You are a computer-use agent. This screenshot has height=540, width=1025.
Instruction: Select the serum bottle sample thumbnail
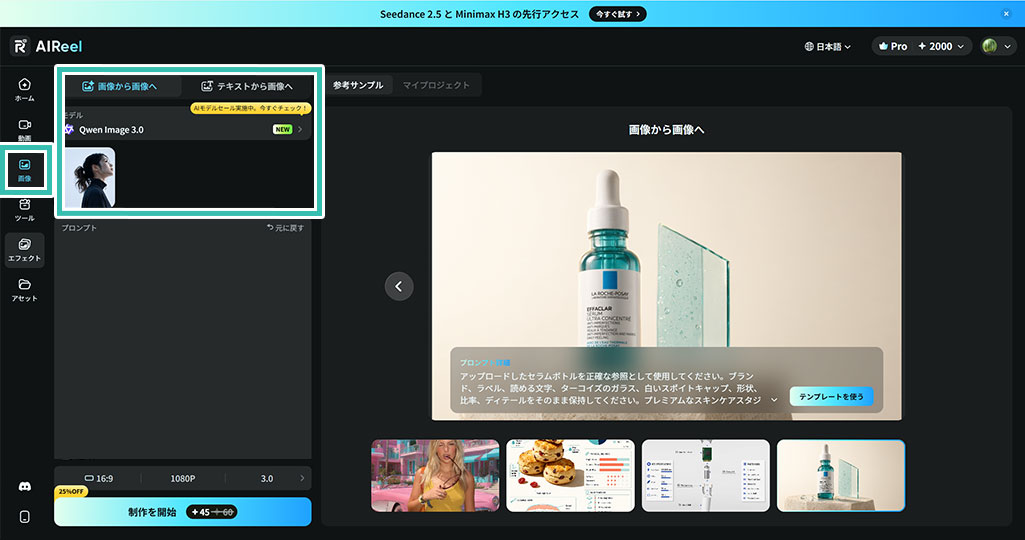pos(841,475)
